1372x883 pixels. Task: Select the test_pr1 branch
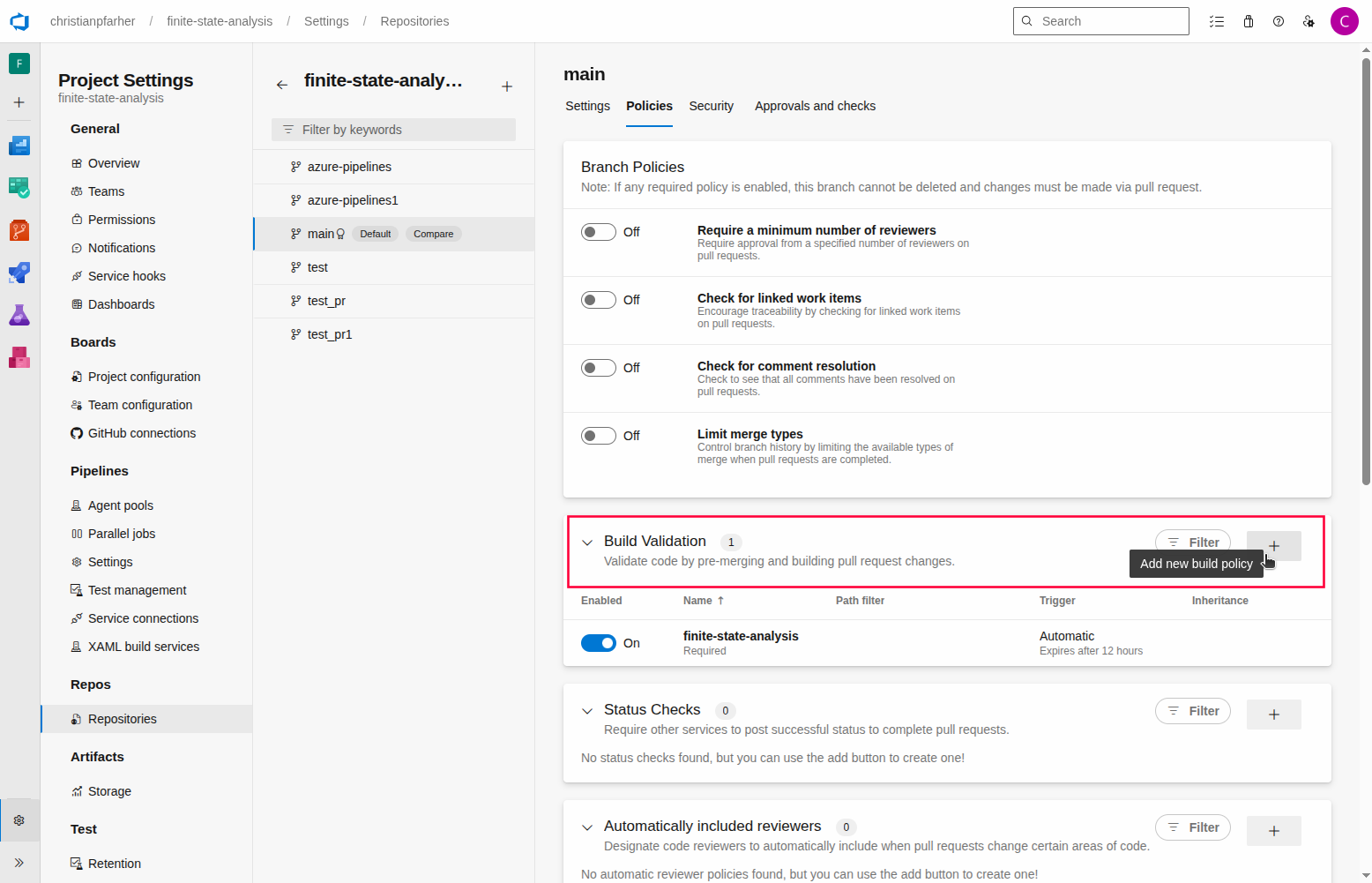394,334
